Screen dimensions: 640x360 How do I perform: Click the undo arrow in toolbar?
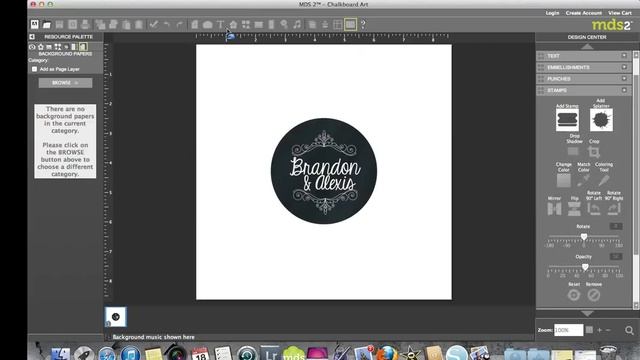[167, 24]
